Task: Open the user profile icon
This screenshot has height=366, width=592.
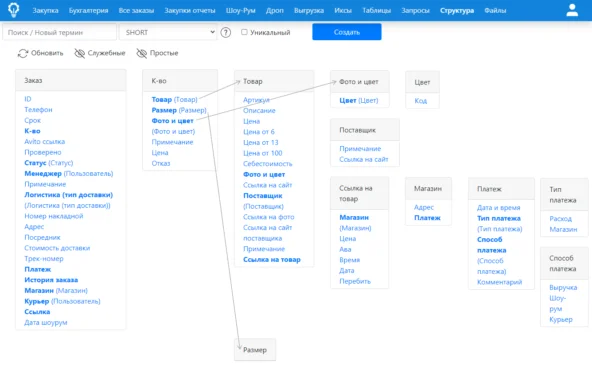Action: click(572, 10)
